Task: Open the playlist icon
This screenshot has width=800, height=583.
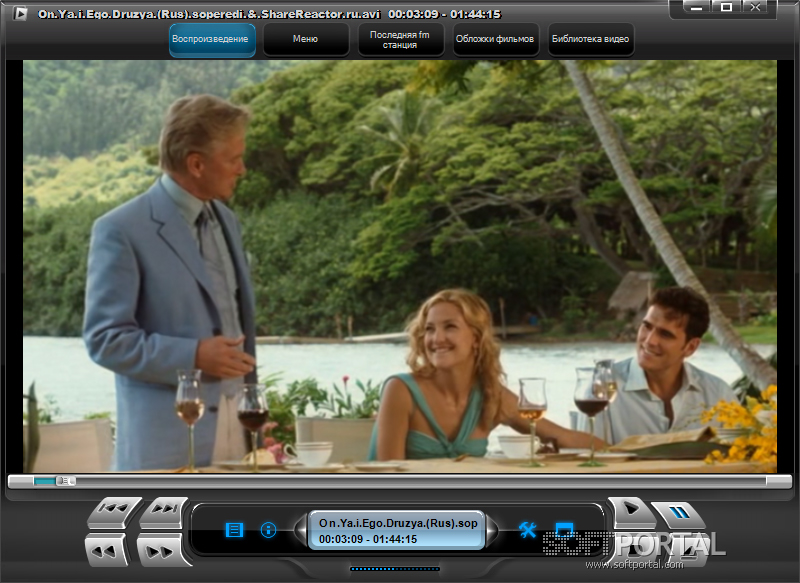Action: pyautogui.click(x=234, y=530)
